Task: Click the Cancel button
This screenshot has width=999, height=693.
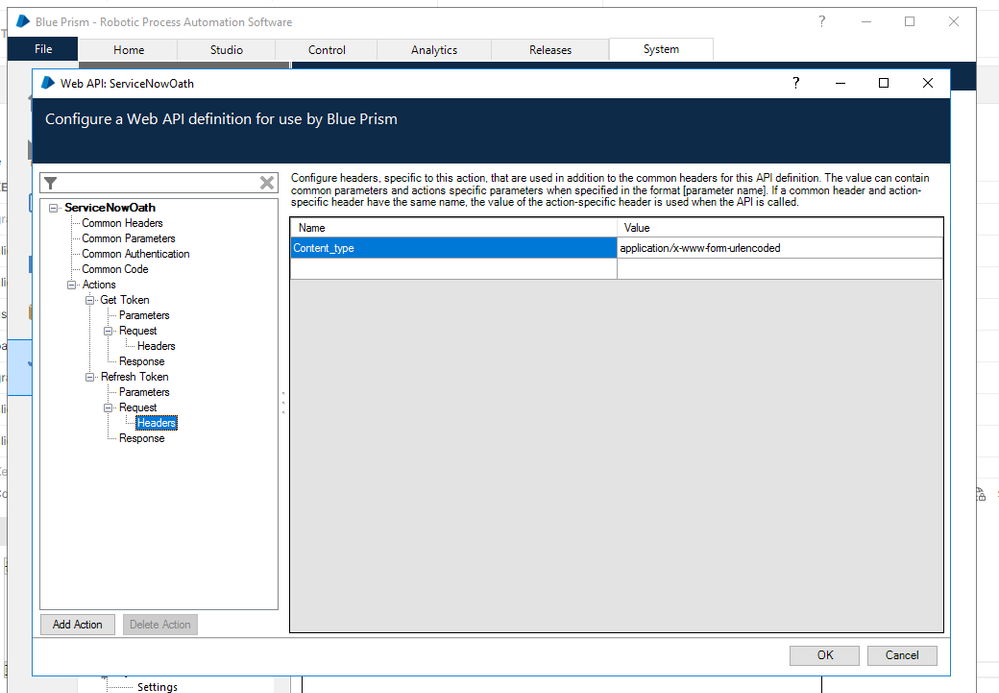Action: 902,655
